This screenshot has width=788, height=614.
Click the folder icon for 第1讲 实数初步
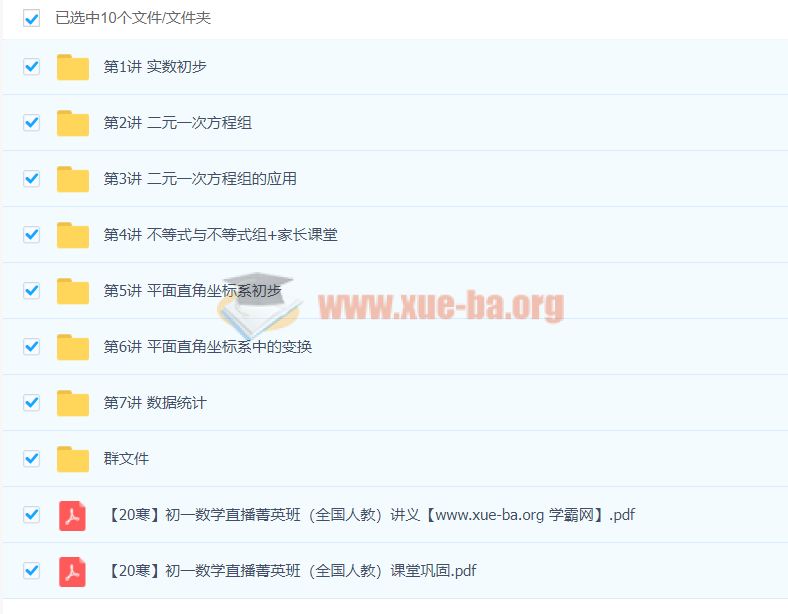point(73,67)
